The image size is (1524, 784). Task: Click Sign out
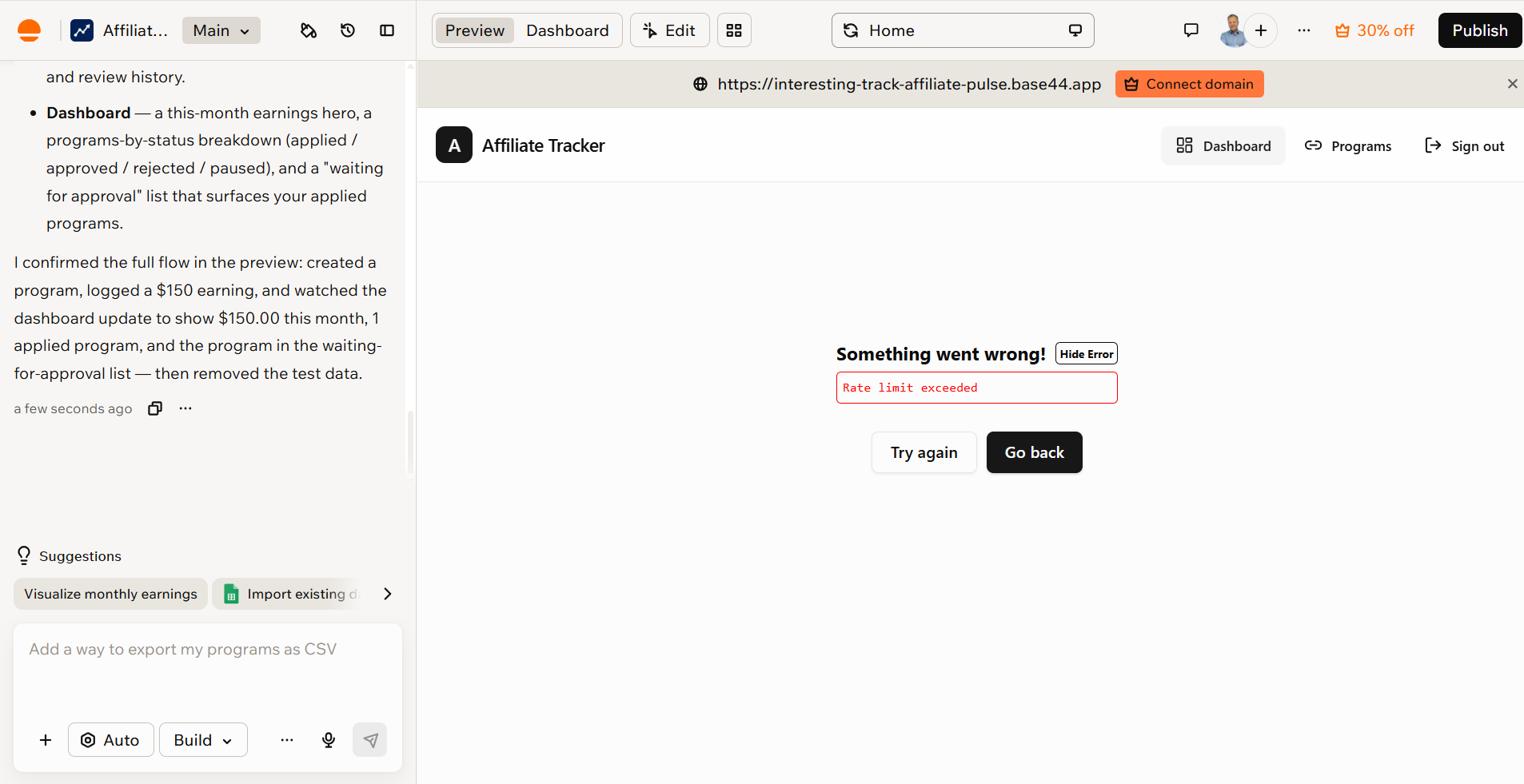1465,145
